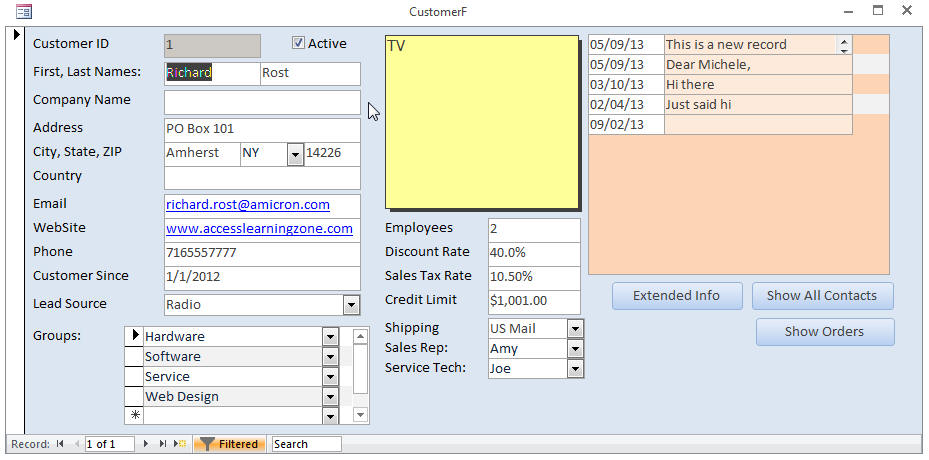929x460 pixels.
Task: Go to first record navigation icon
Action: point(60,444)
